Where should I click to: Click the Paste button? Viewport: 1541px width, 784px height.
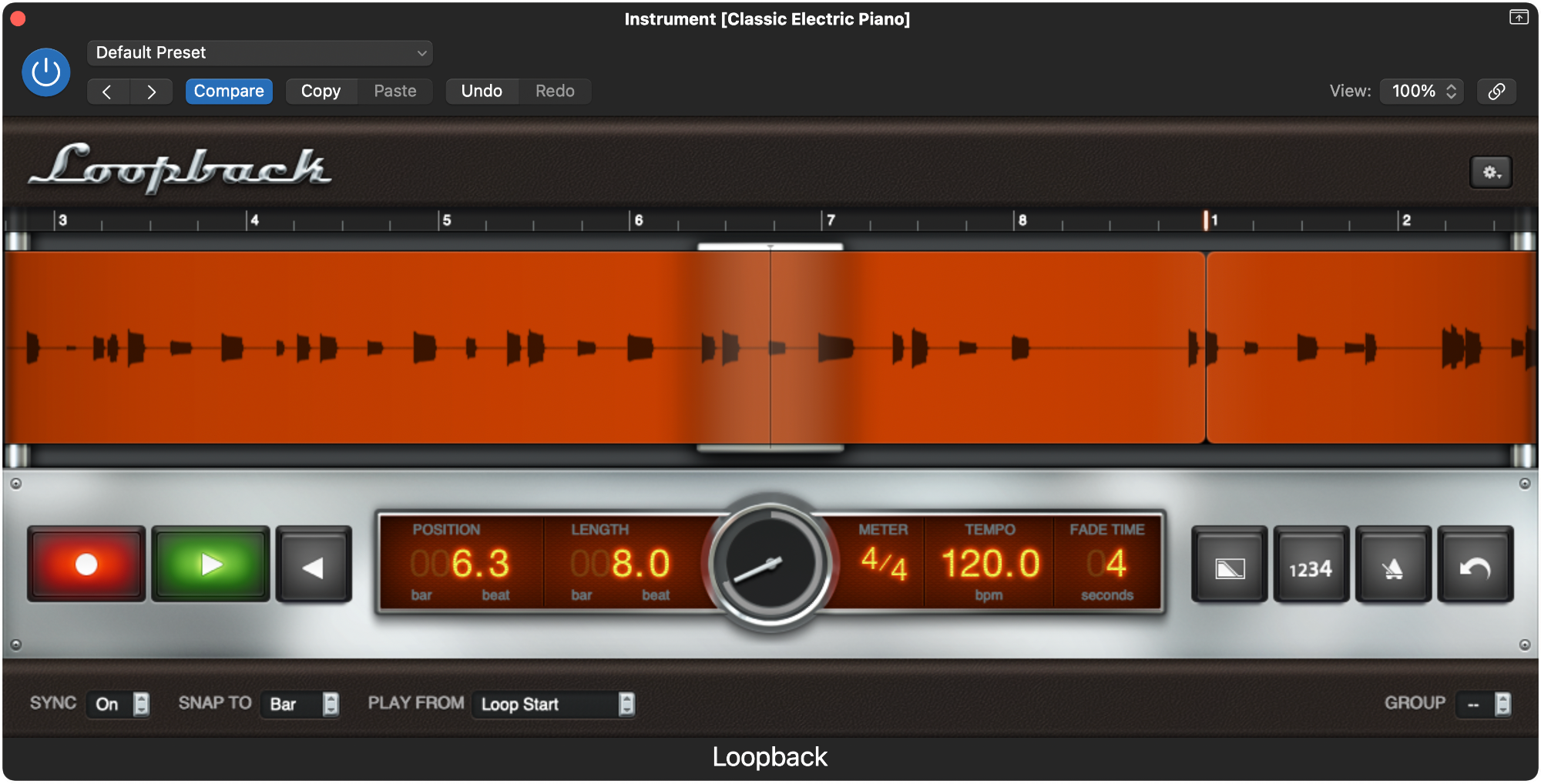[395, 91]
